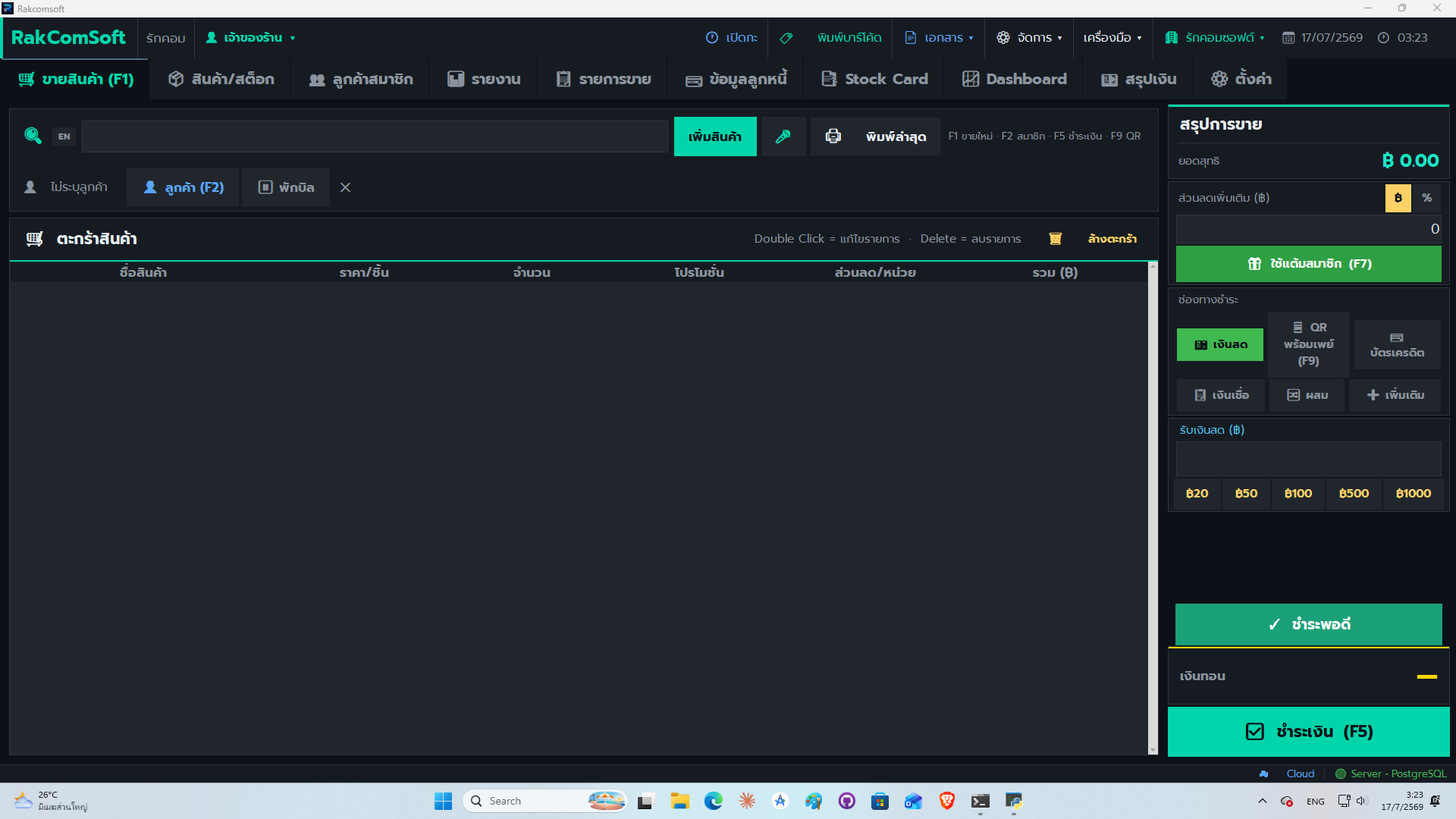
Task: Click the taskbar Search box
Action: click(x=544, y=801)
